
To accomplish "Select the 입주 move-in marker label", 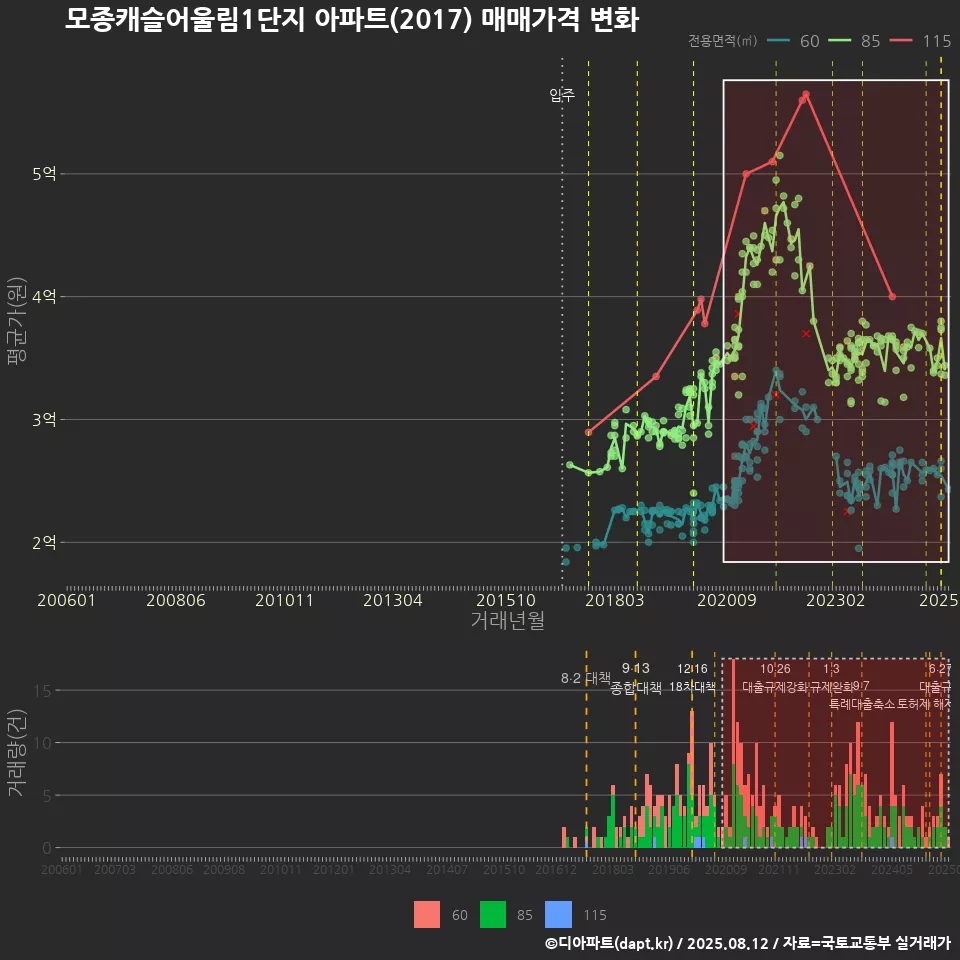I will tap(562, 95).
